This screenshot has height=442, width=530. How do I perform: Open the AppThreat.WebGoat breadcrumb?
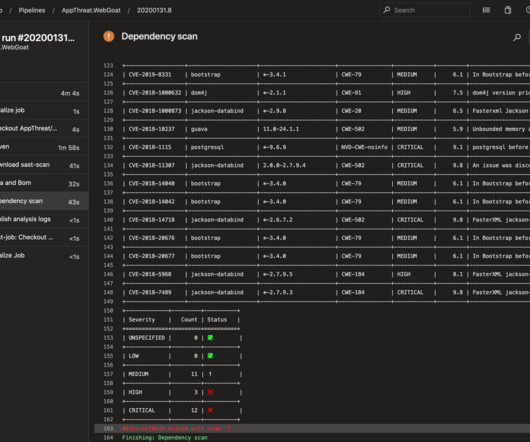click(91, 10)
